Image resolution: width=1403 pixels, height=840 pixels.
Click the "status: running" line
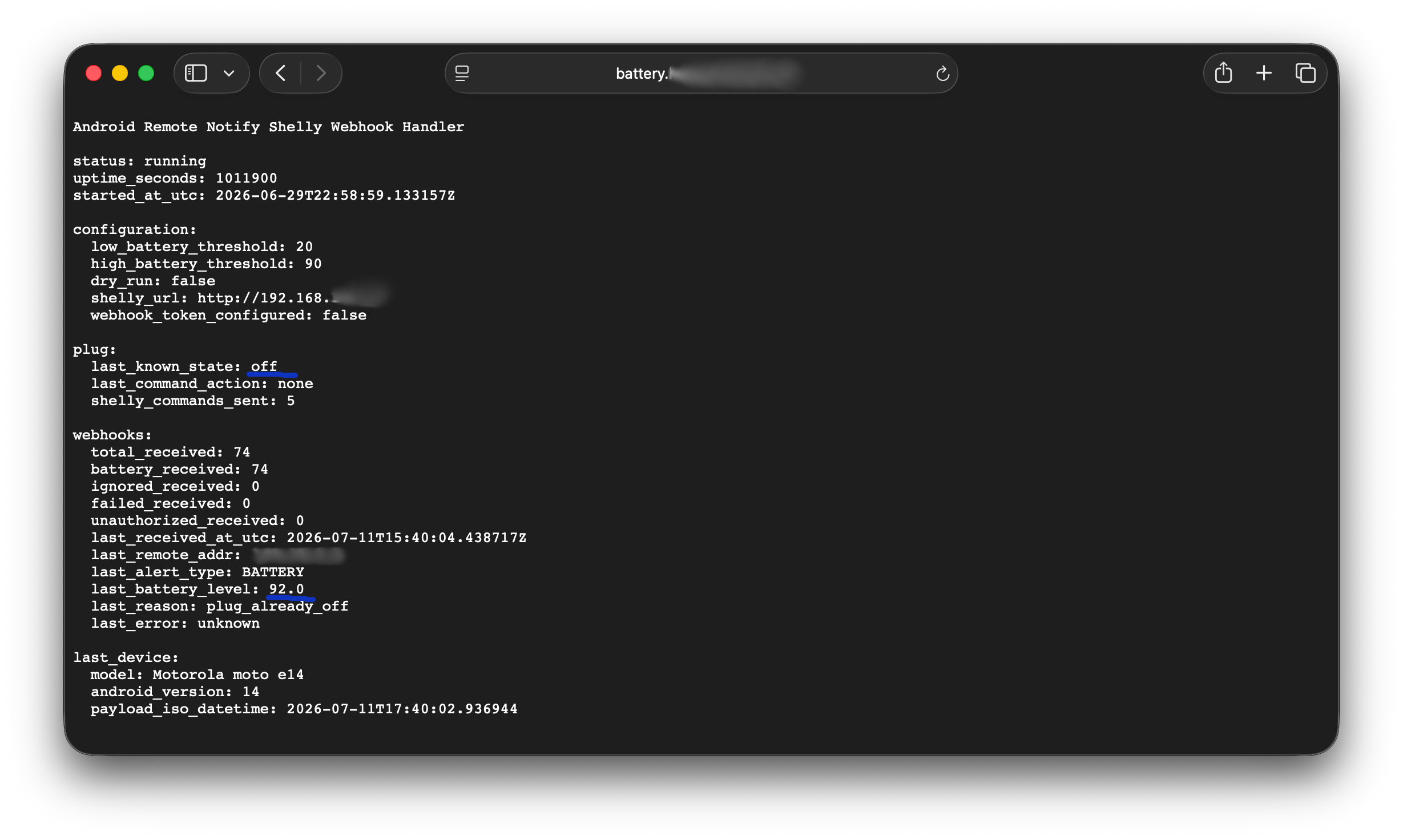point(139,161)
